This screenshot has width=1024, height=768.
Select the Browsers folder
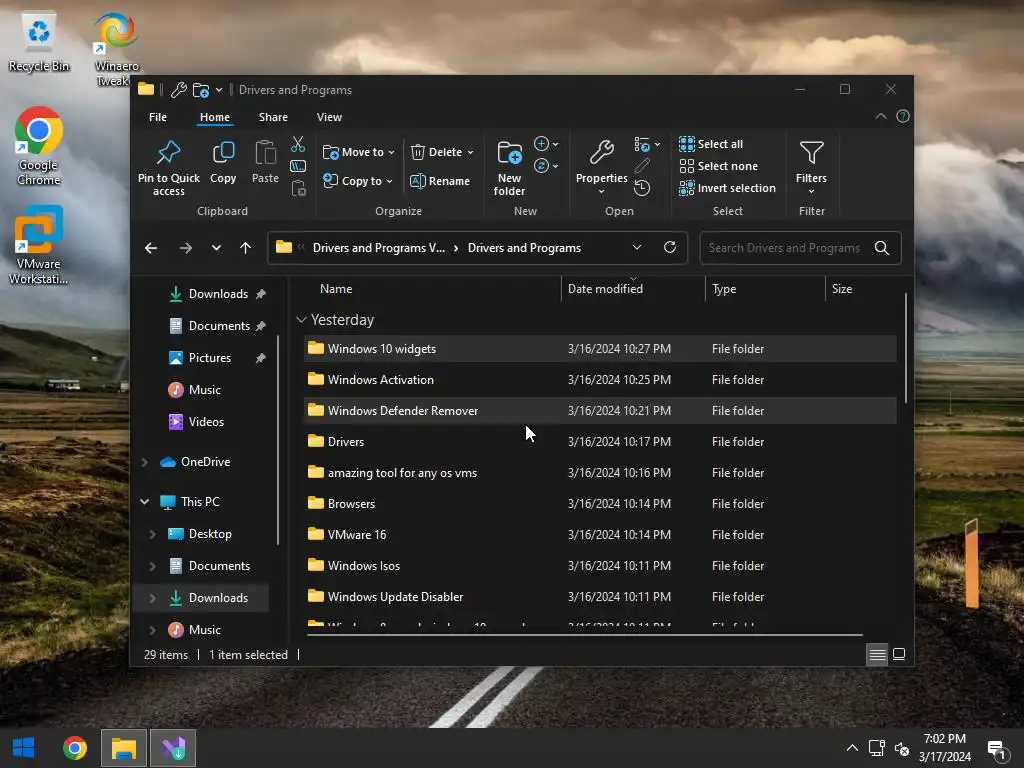pyautogui.click(x=600, y=504)
